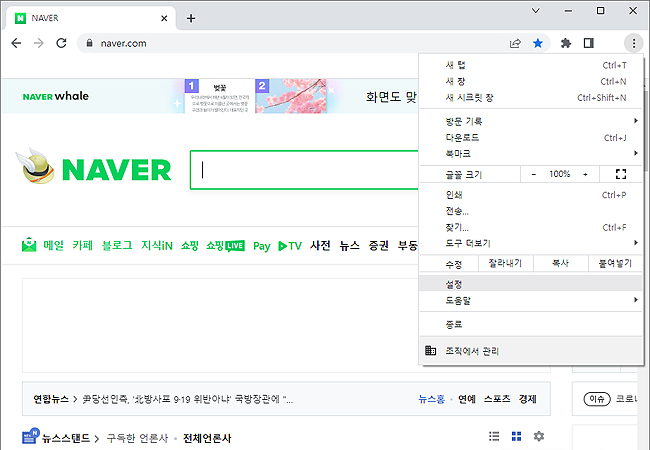Viewport: 650px width, 450px height.
Task: Click the 조직에서 관리 building icon
Action: point(430,351)
